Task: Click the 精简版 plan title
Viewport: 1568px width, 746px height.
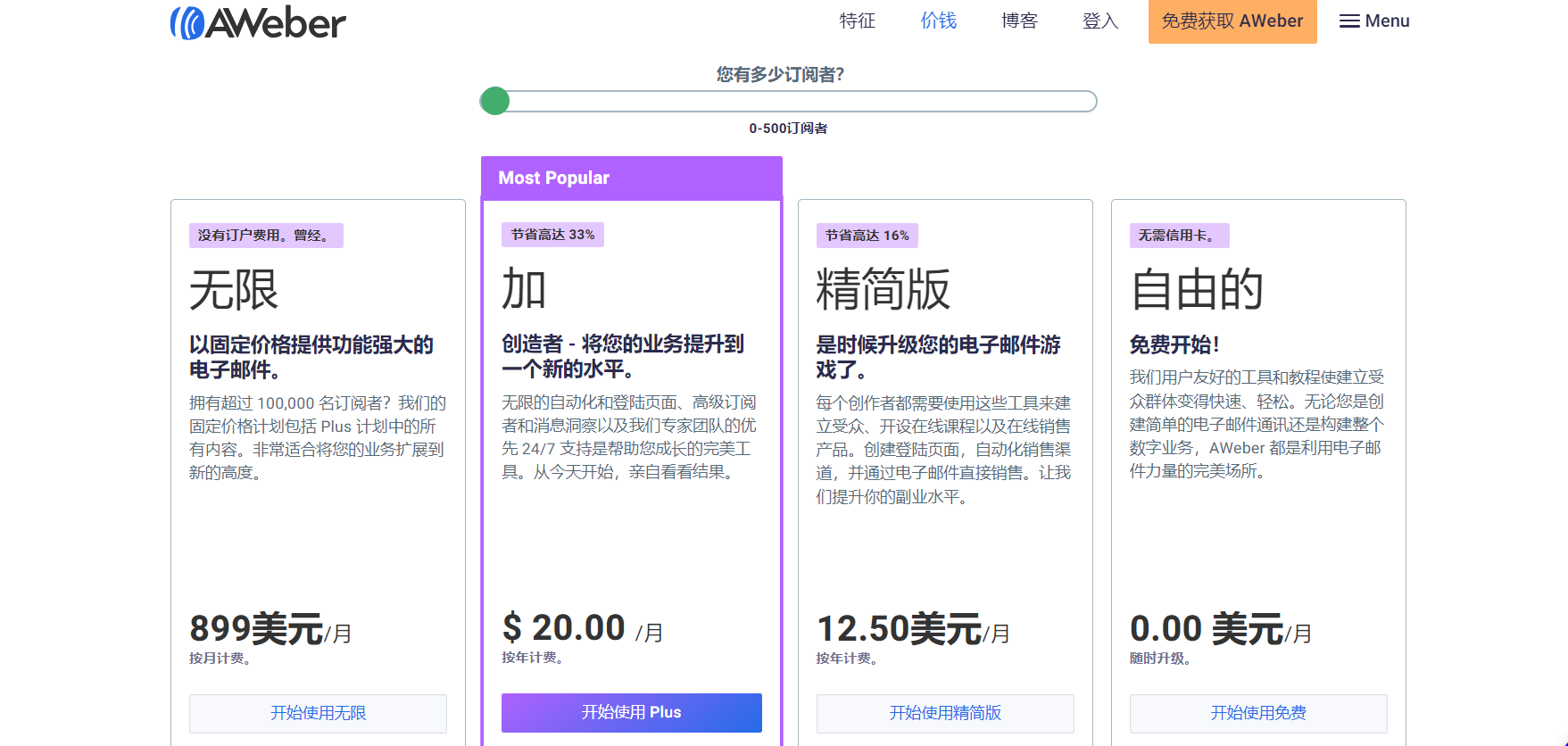Action: pyautogui.click(x=884, y=290)
